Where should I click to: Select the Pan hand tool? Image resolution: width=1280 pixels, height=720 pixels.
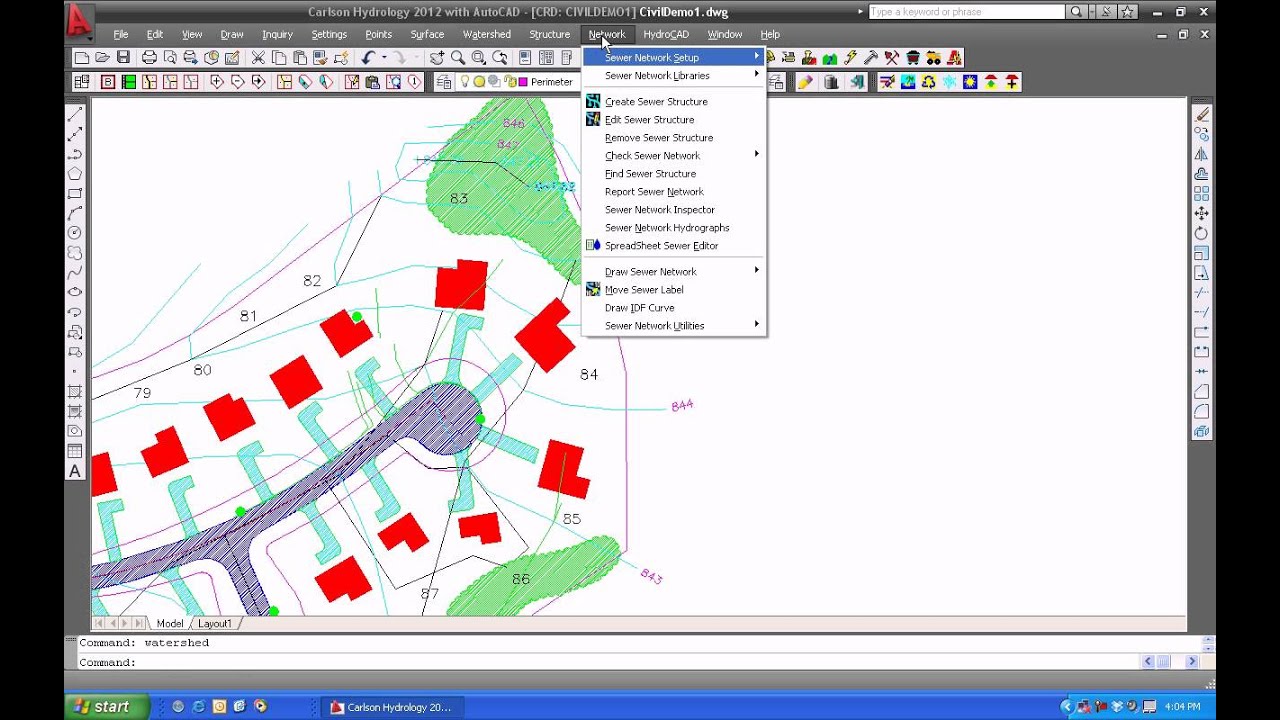tap(437, 58)
